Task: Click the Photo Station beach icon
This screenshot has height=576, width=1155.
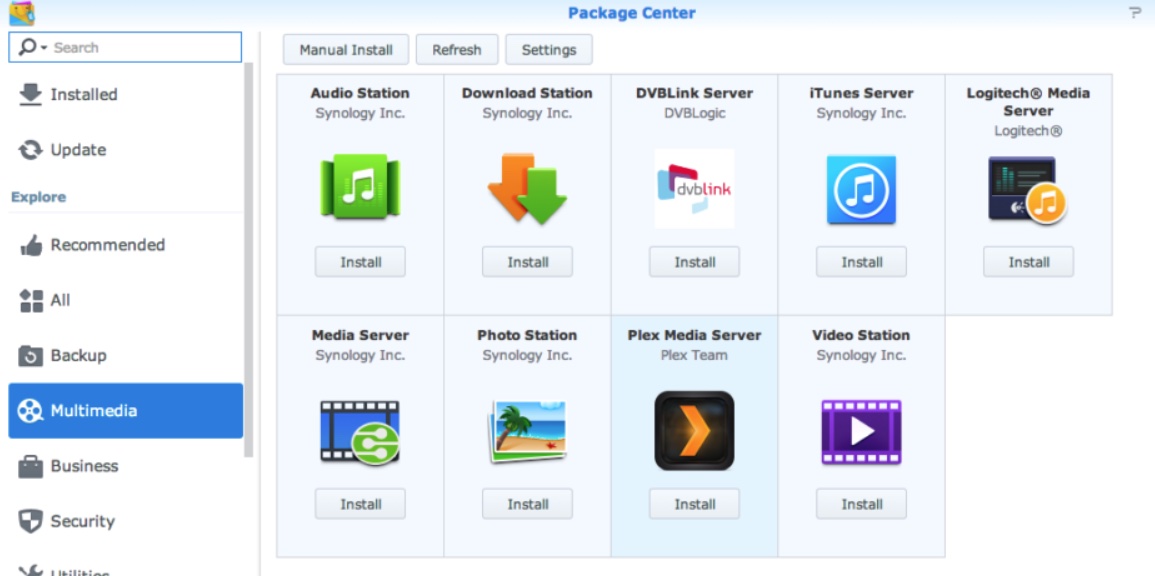Action: pyautogui.click(x=527, y=432)
